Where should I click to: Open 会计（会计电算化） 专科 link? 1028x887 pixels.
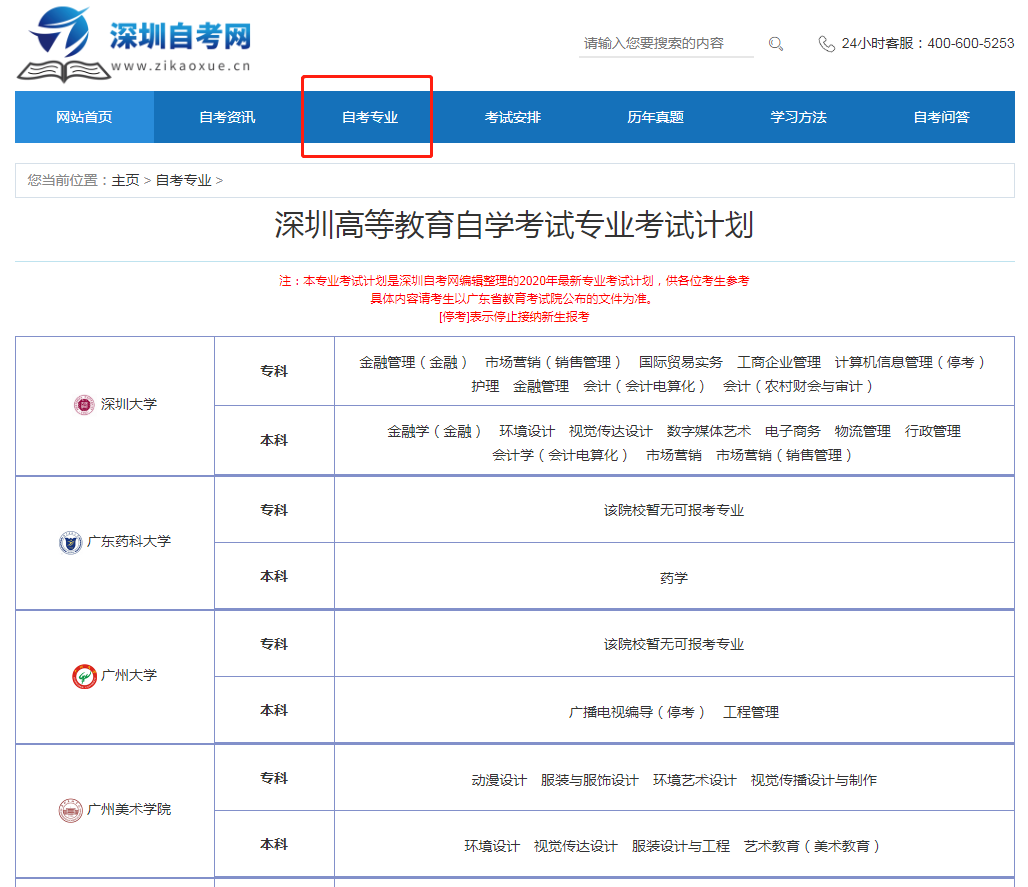tap(645, 387)
